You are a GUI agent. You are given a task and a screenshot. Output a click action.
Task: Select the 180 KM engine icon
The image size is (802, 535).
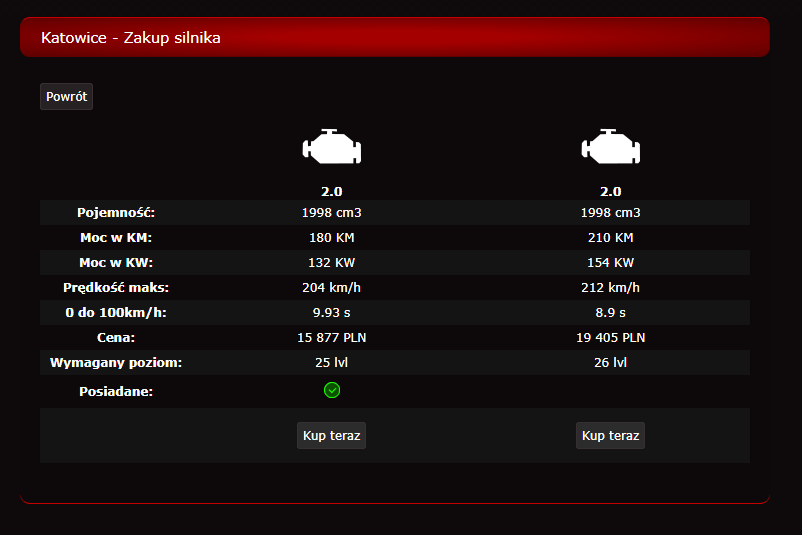click(331, 148)
